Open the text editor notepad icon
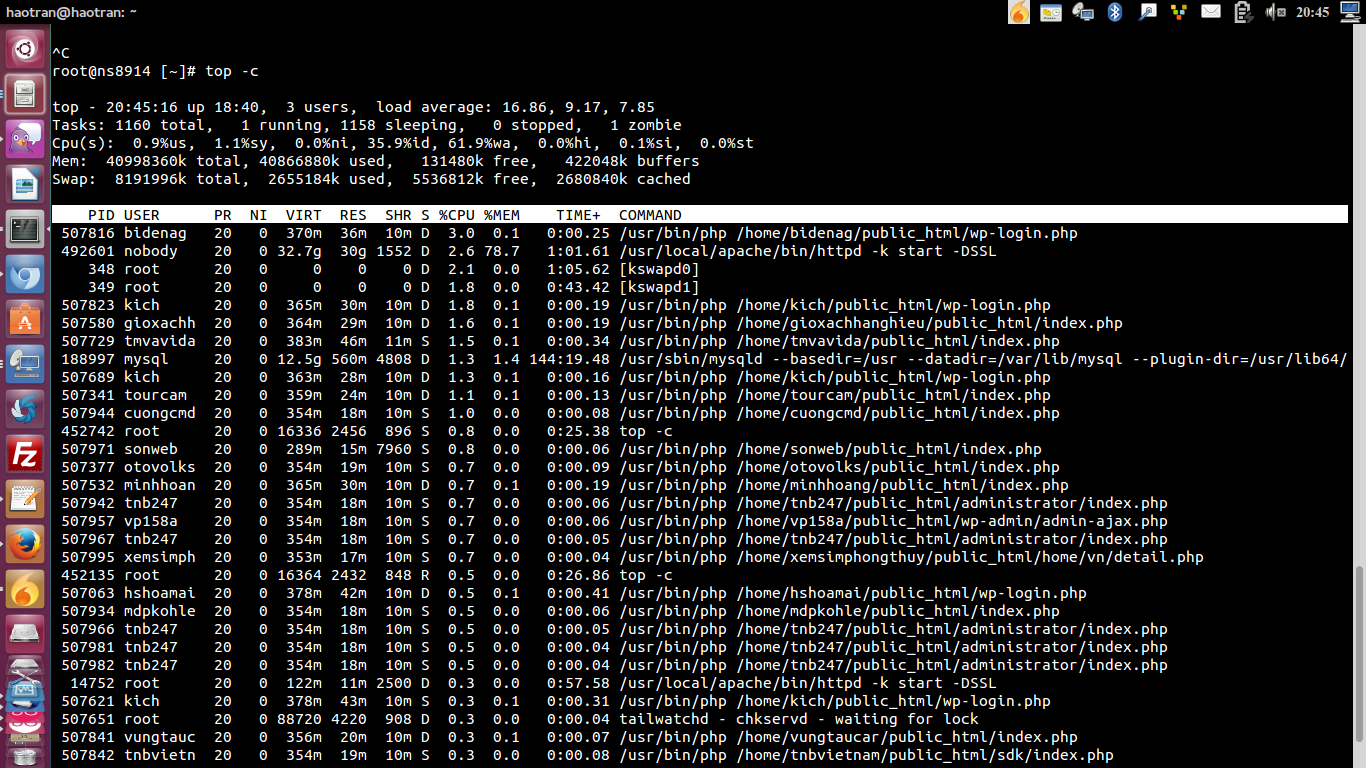The height and width of the screenshot is (768, 1366). [25, 499]
